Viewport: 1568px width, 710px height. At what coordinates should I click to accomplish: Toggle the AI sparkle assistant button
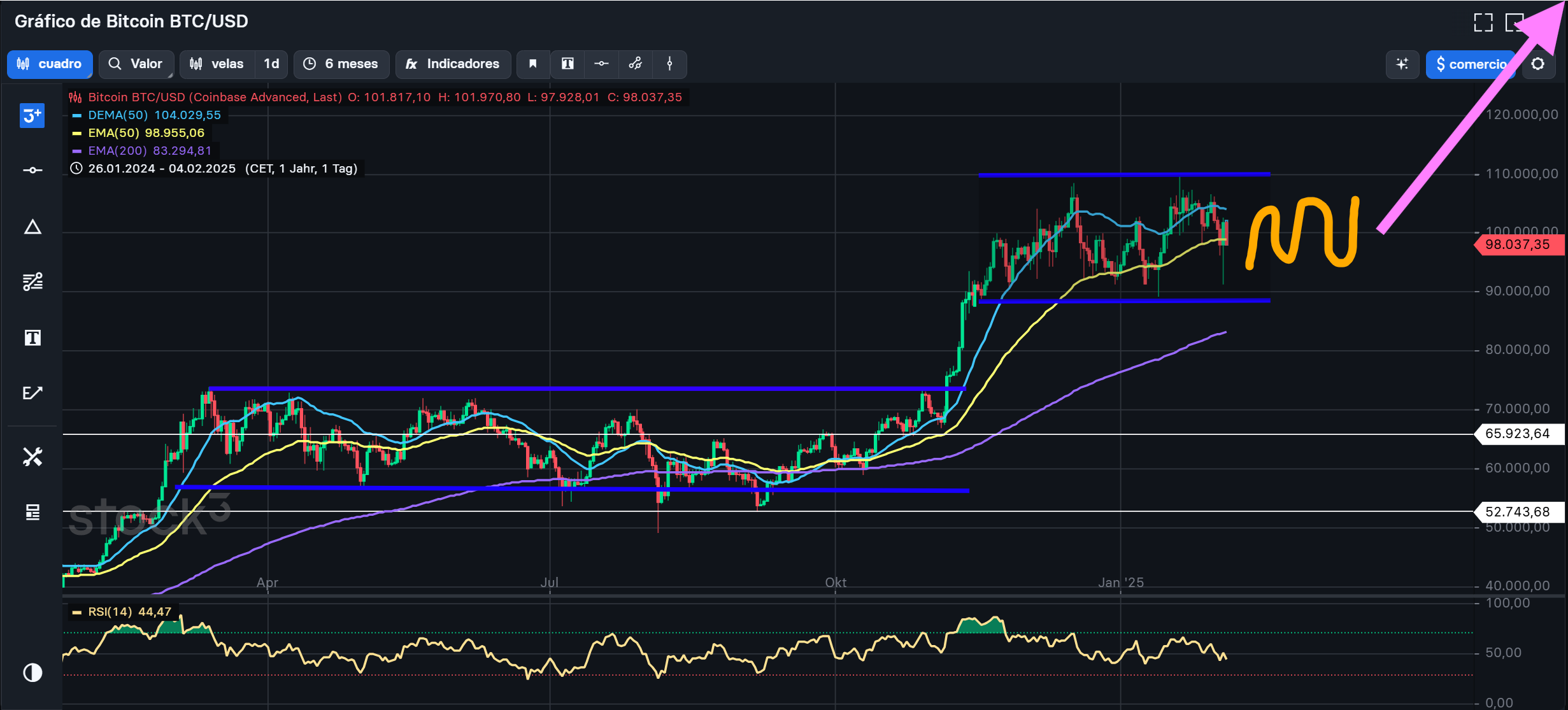coord(1402,64)
